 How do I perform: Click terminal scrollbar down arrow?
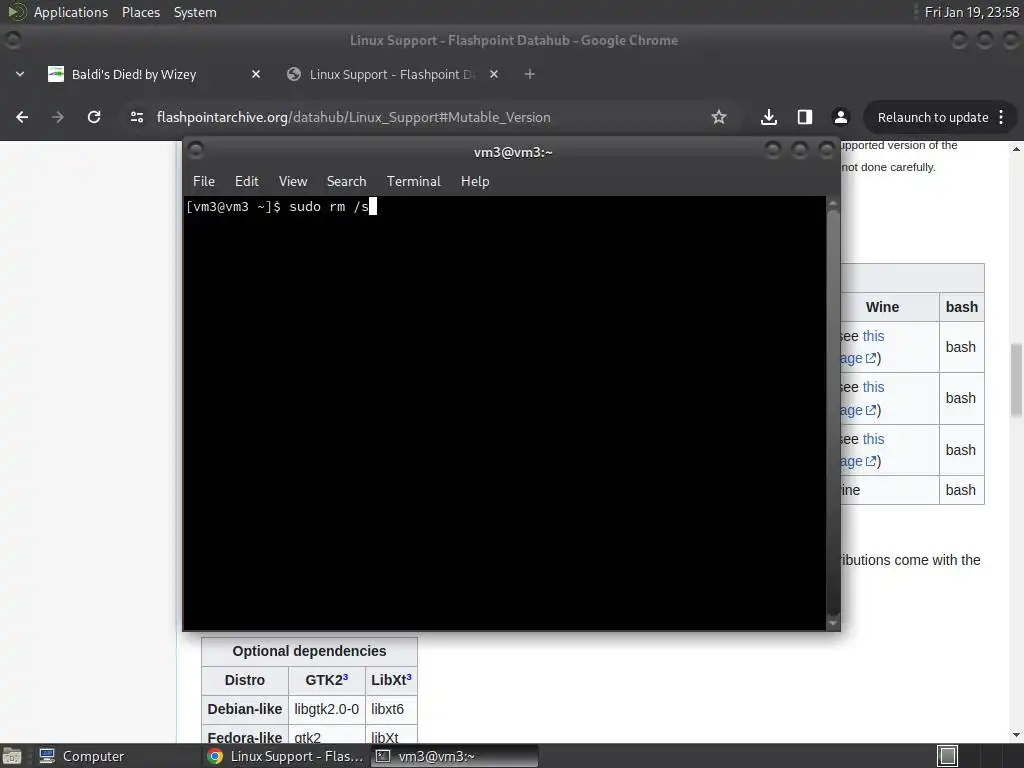click(833, 623)
